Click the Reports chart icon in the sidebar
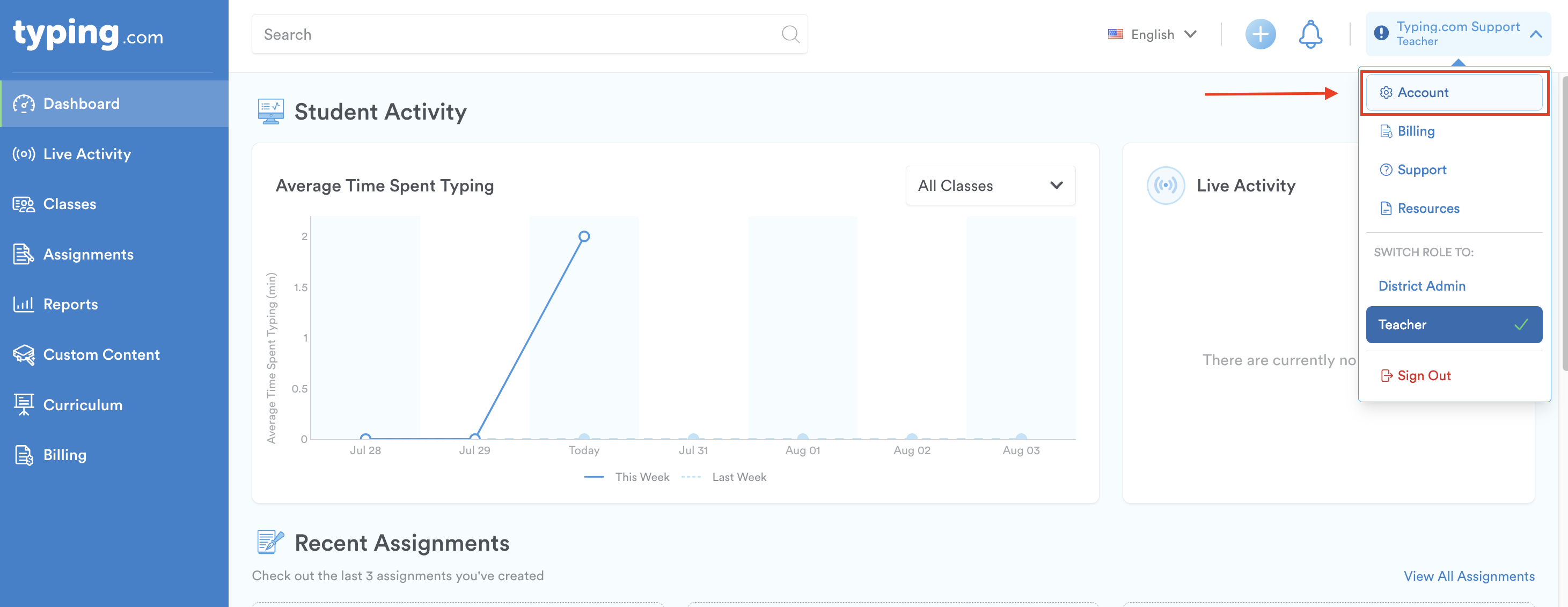 23,304
